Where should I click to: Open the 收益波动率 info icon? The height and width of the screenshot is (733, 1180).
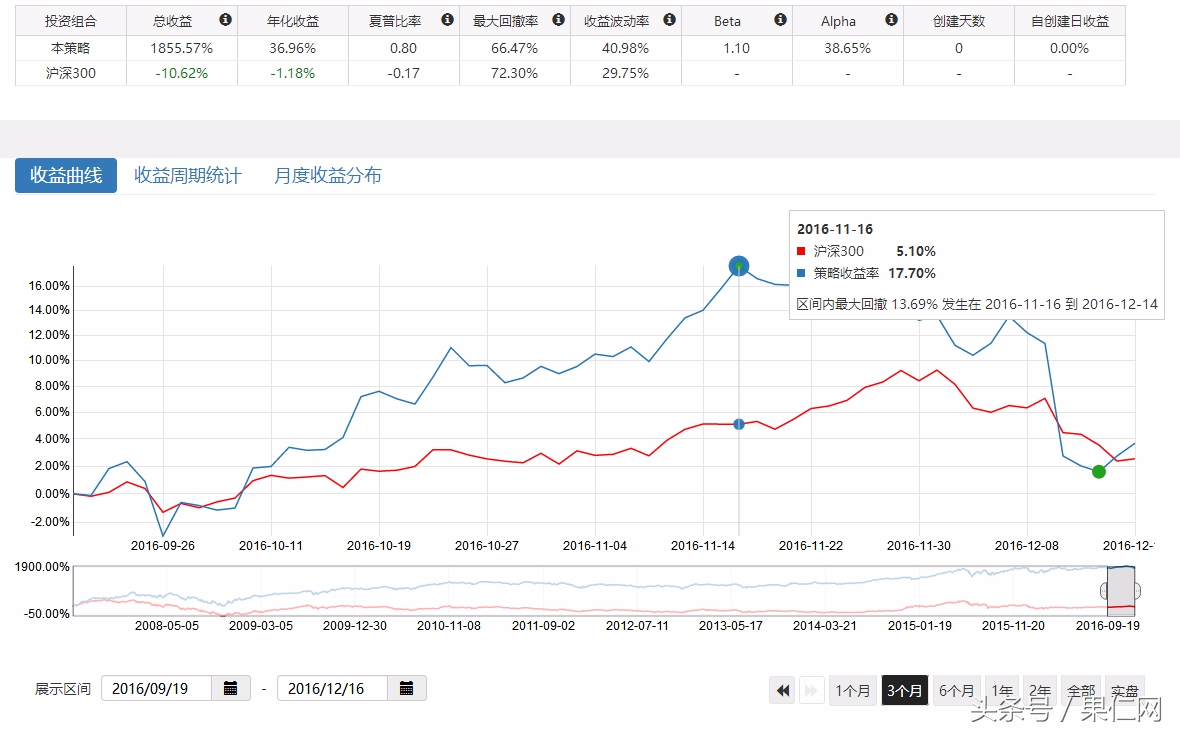coord(669,20)
